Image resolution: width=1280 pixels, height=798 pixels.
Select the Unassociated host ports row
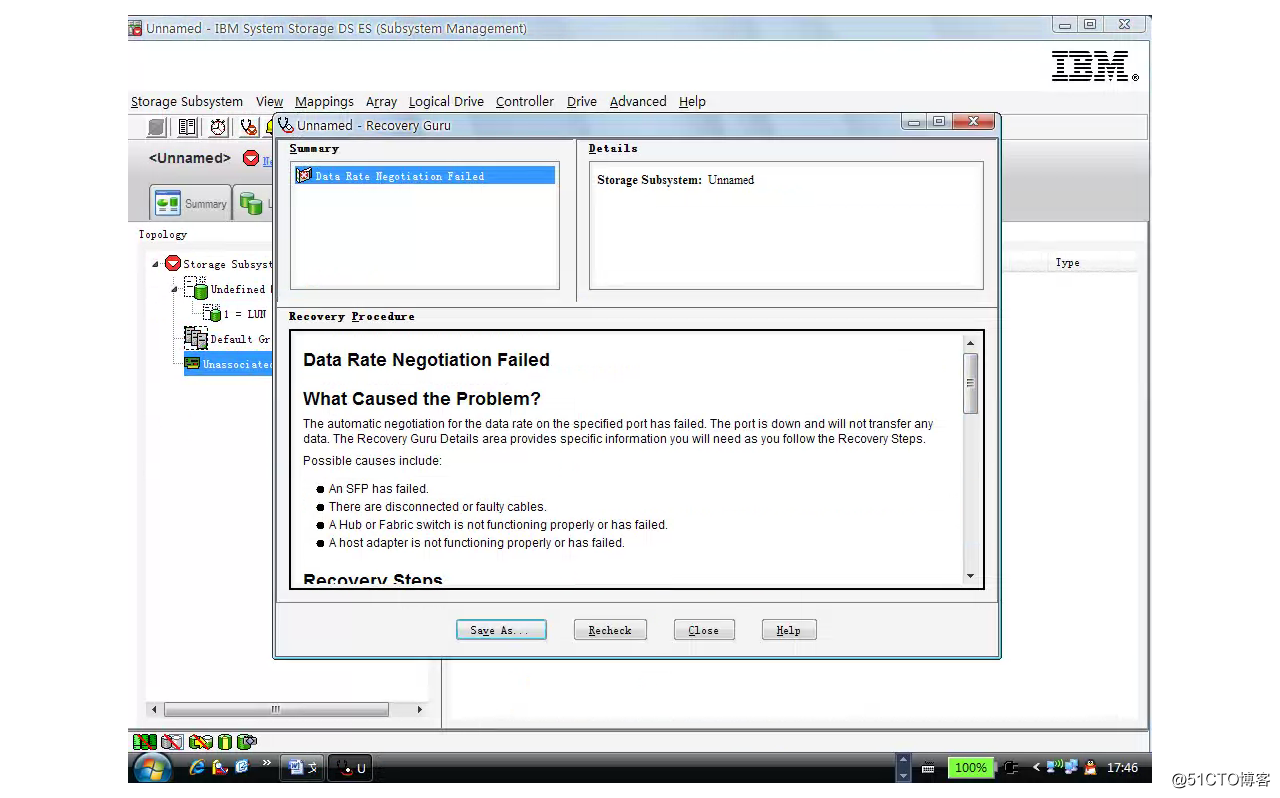pyautogui.click(x=229, y=364)
